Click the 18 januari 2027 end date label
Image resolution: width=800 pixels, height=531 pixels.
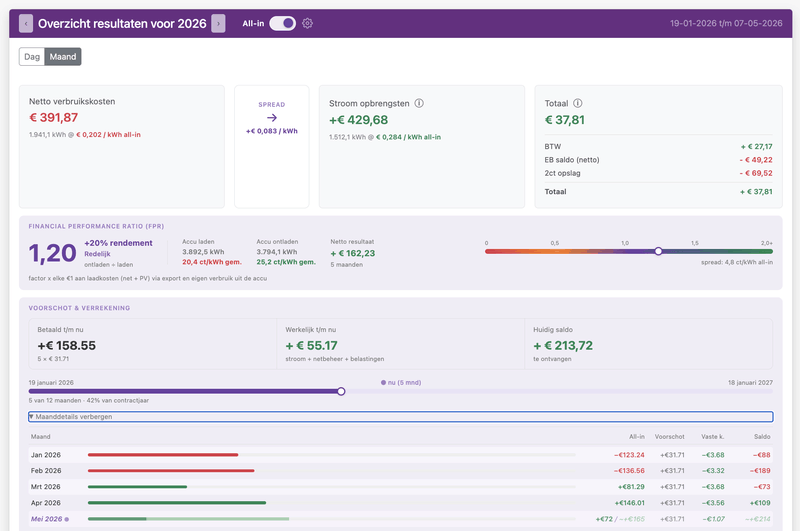coord(750,383)
